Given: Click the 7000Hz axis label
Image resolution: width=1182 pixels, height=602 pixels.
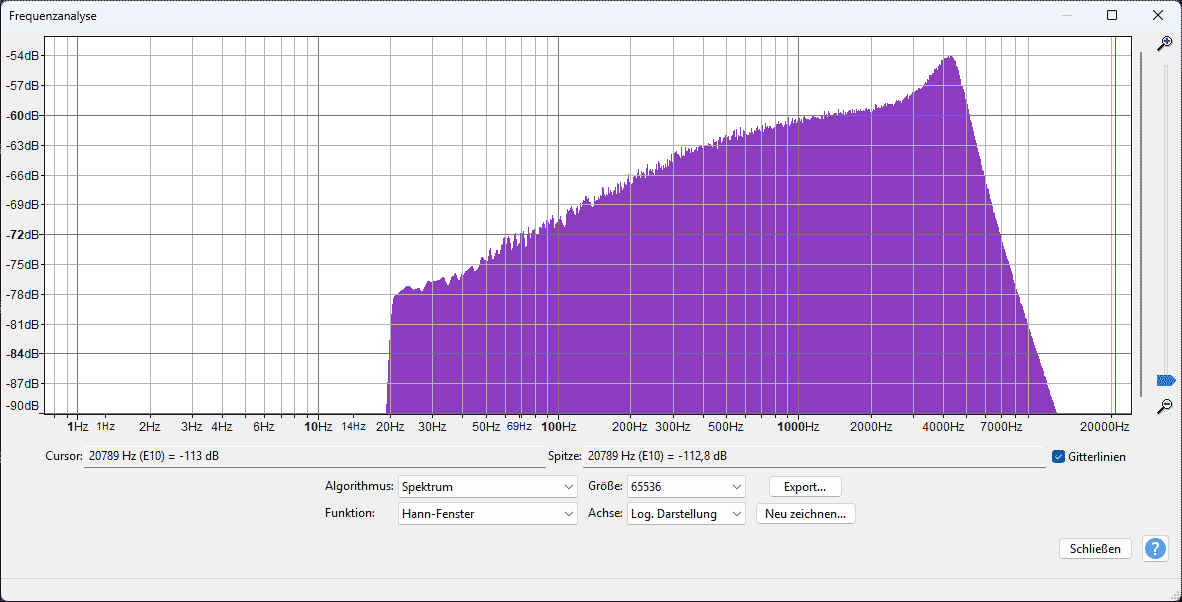Looking at the screenshot, I should tap(1002, 426).
